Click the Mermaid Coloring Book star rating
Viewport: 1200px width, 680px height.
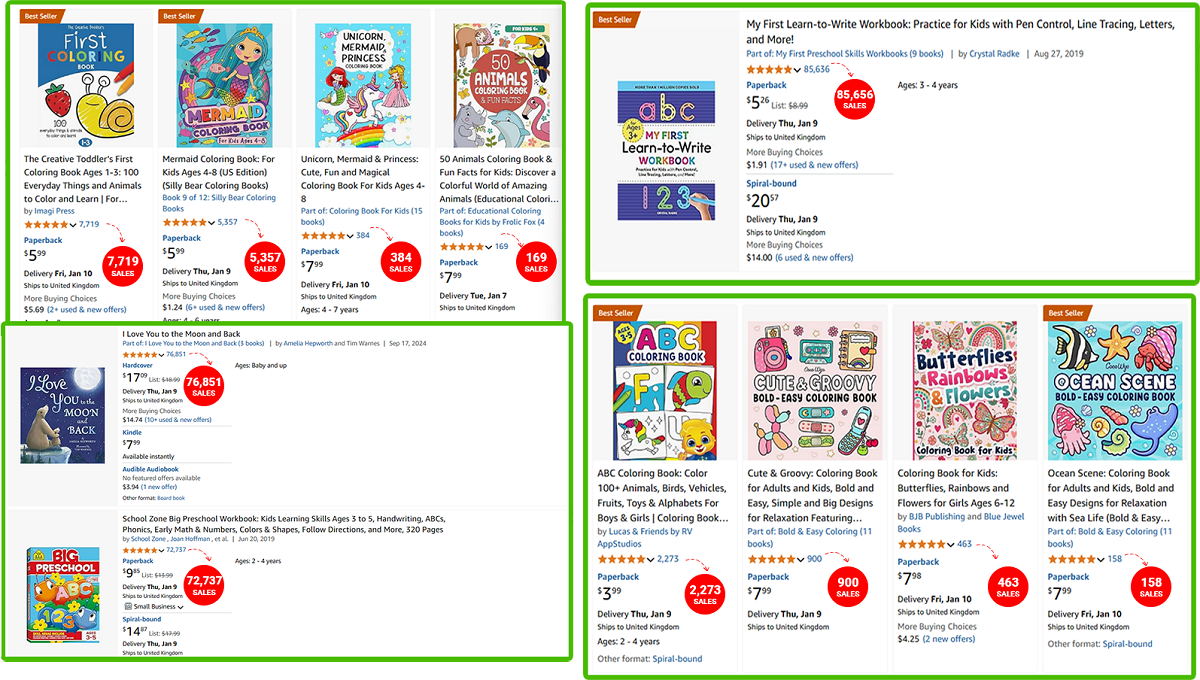coord(185,222)
